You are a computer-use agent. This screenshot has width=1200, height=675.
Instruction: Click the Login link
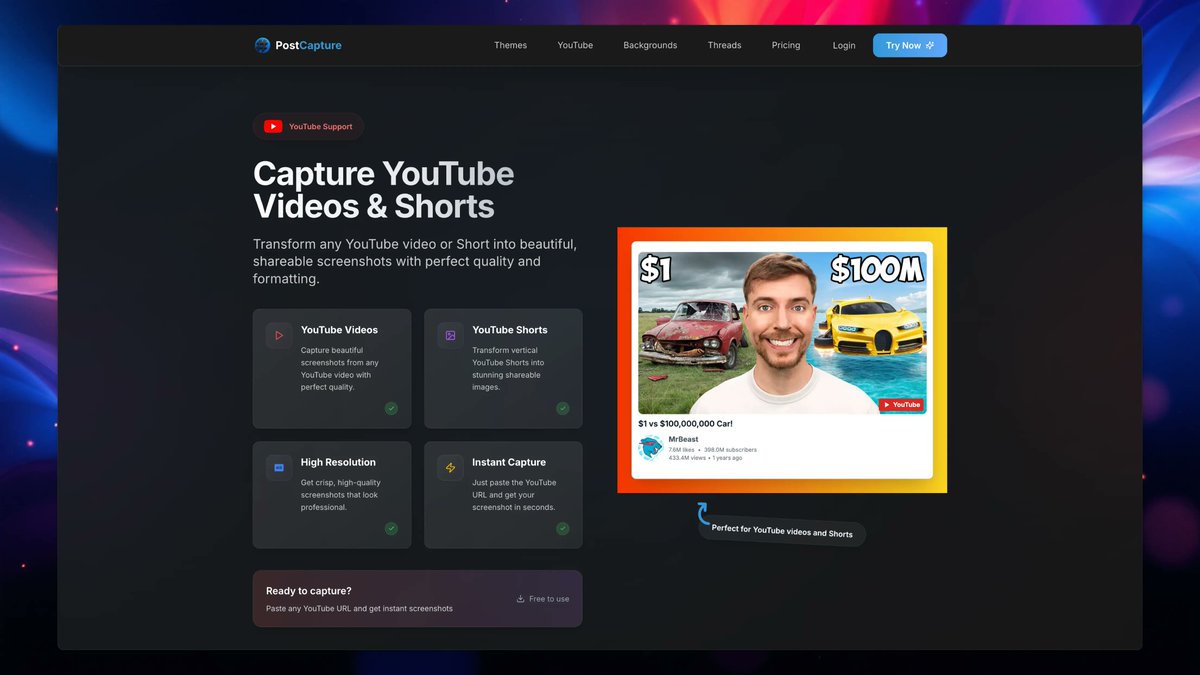click(844, 45)
